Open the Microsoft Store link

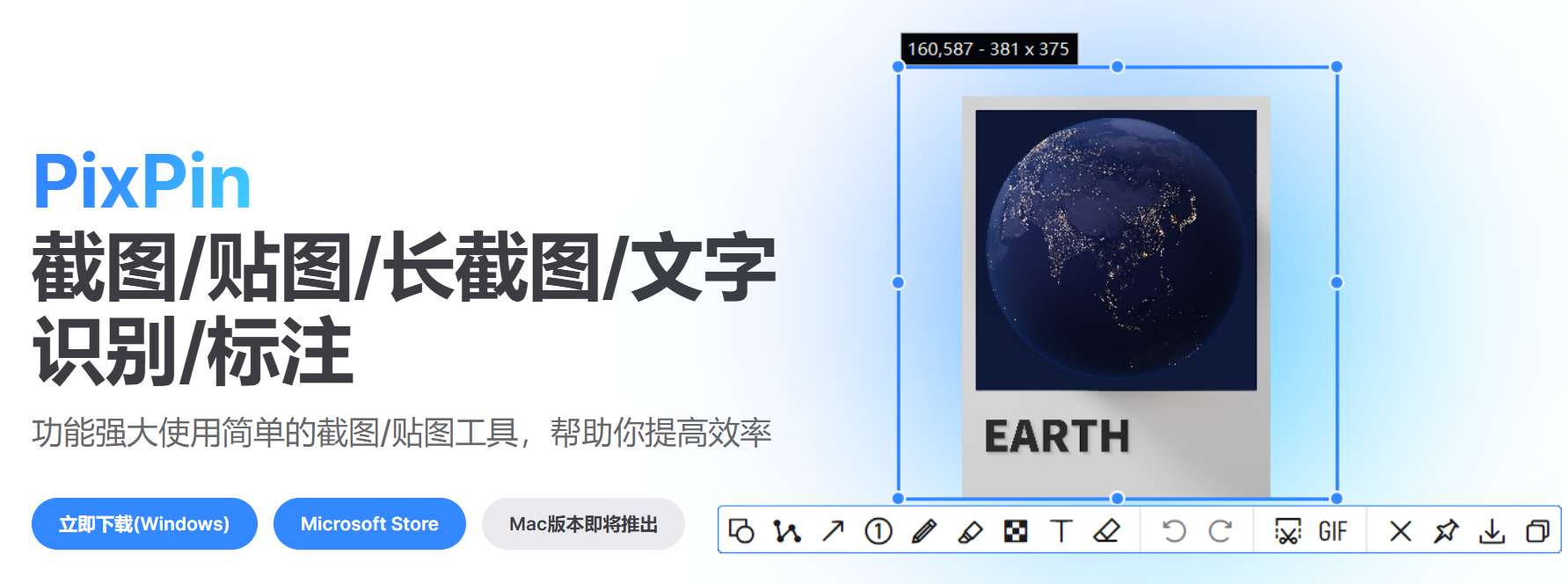pos(369,524)
